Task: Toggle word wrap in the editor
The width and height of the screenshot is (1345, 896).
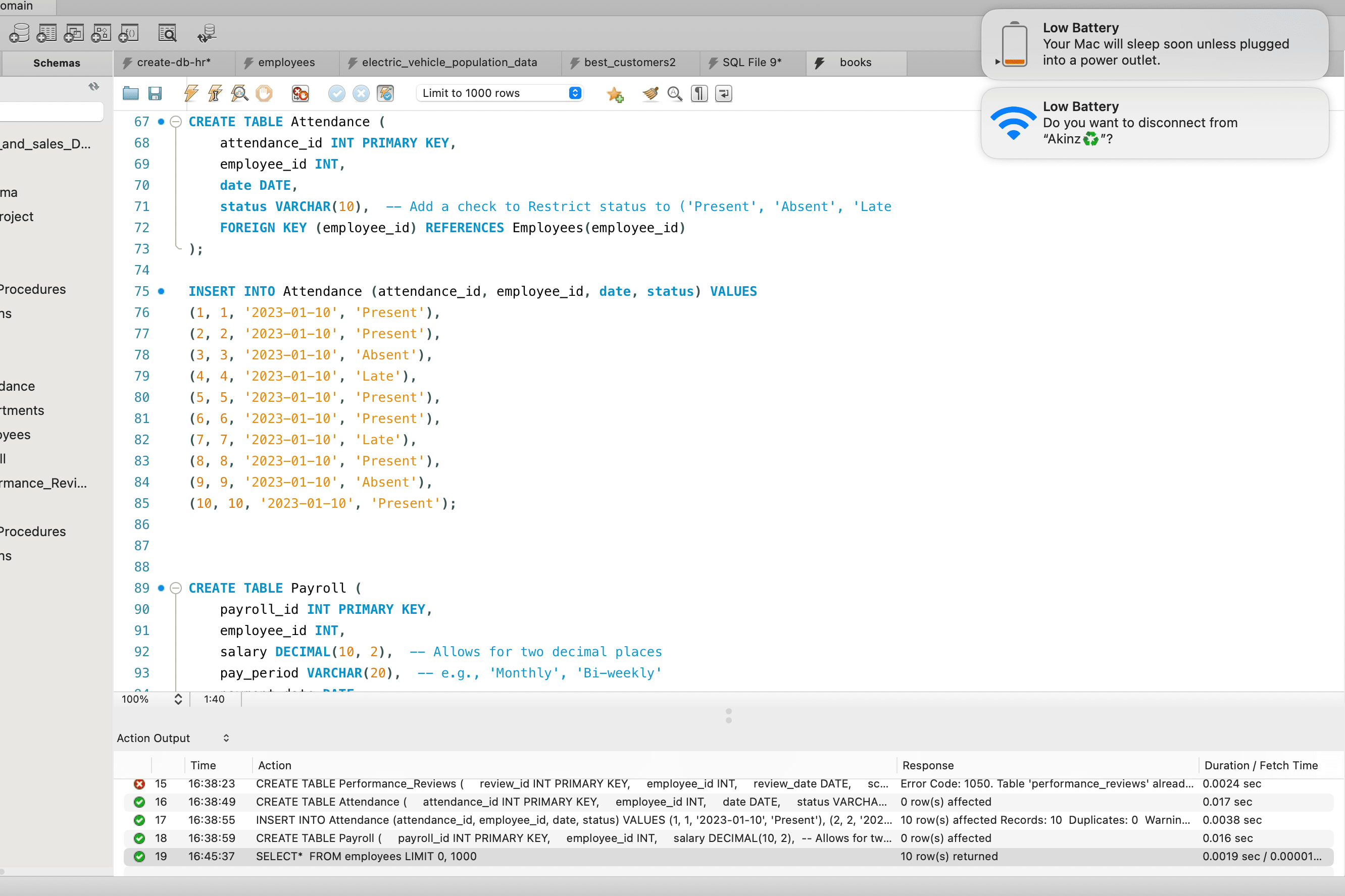Action: coord(724,93)
